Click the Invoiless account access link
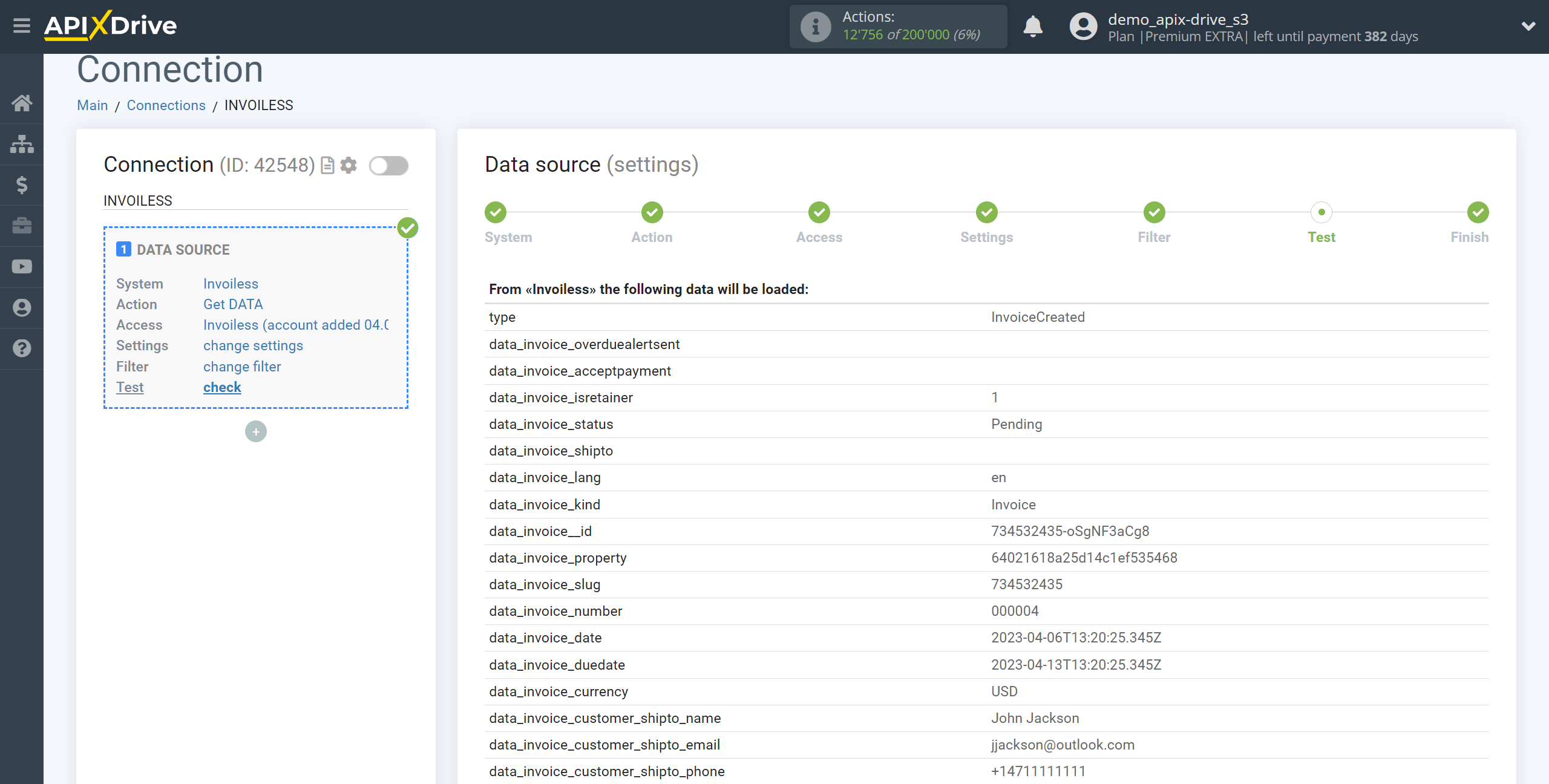This screenshot has height=784, width=1549. point(296,325)
